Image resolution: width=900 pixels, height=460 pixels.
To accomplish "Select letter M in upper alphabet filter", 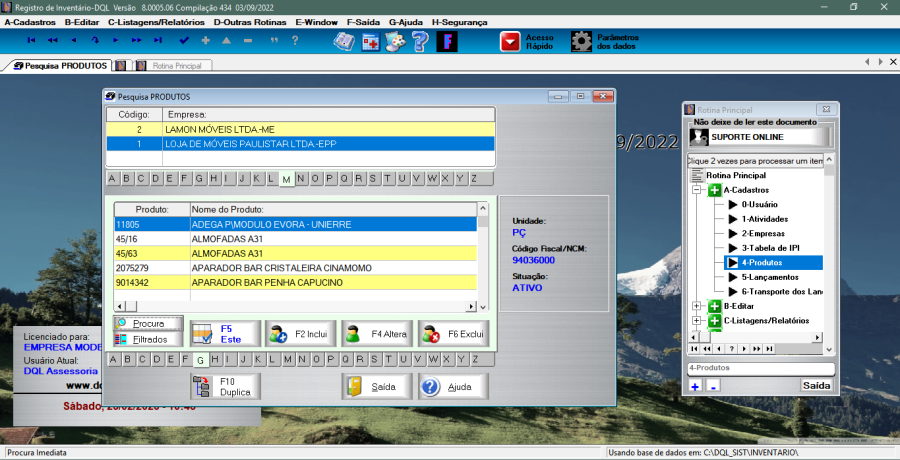I will click(x=286, y=179).
